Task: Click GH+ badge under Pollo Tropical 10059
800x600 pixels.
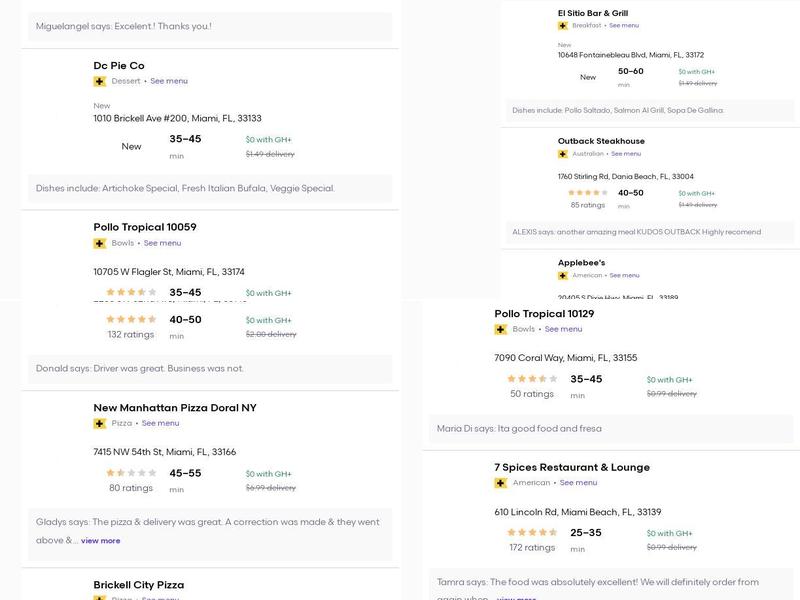Action: tap(100, 243)
